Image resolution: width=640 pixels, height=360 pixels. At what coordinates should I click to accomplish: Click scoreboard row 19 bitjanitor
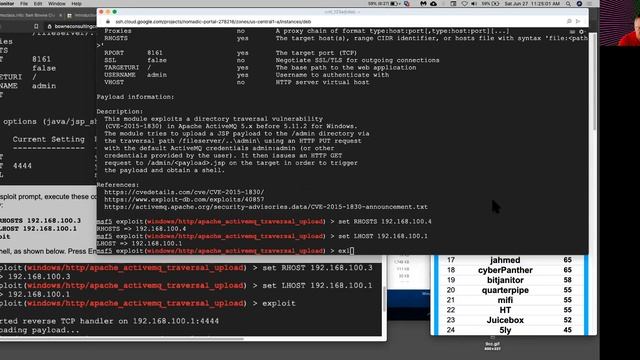click(x=511, y=280)
